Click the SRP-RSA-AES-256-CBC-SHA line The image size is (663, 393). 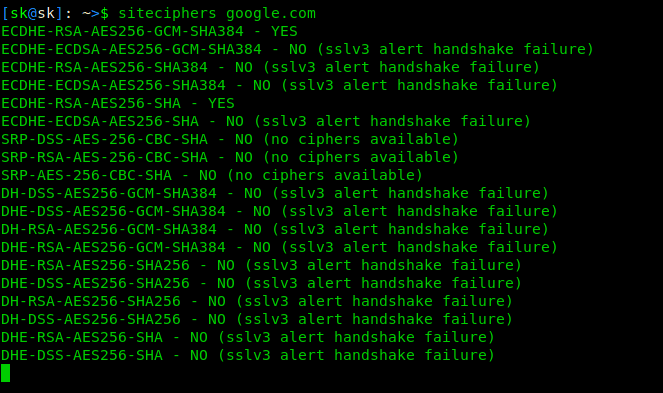230,157
